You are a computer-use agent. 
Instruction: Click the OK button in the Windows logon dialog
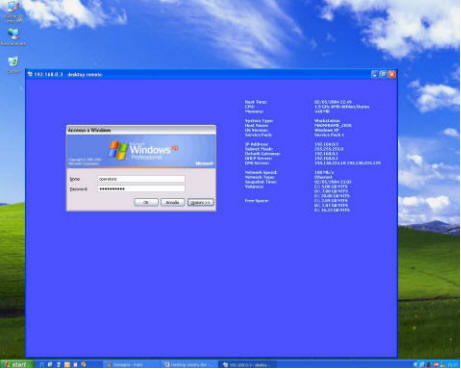coord(146,202)
